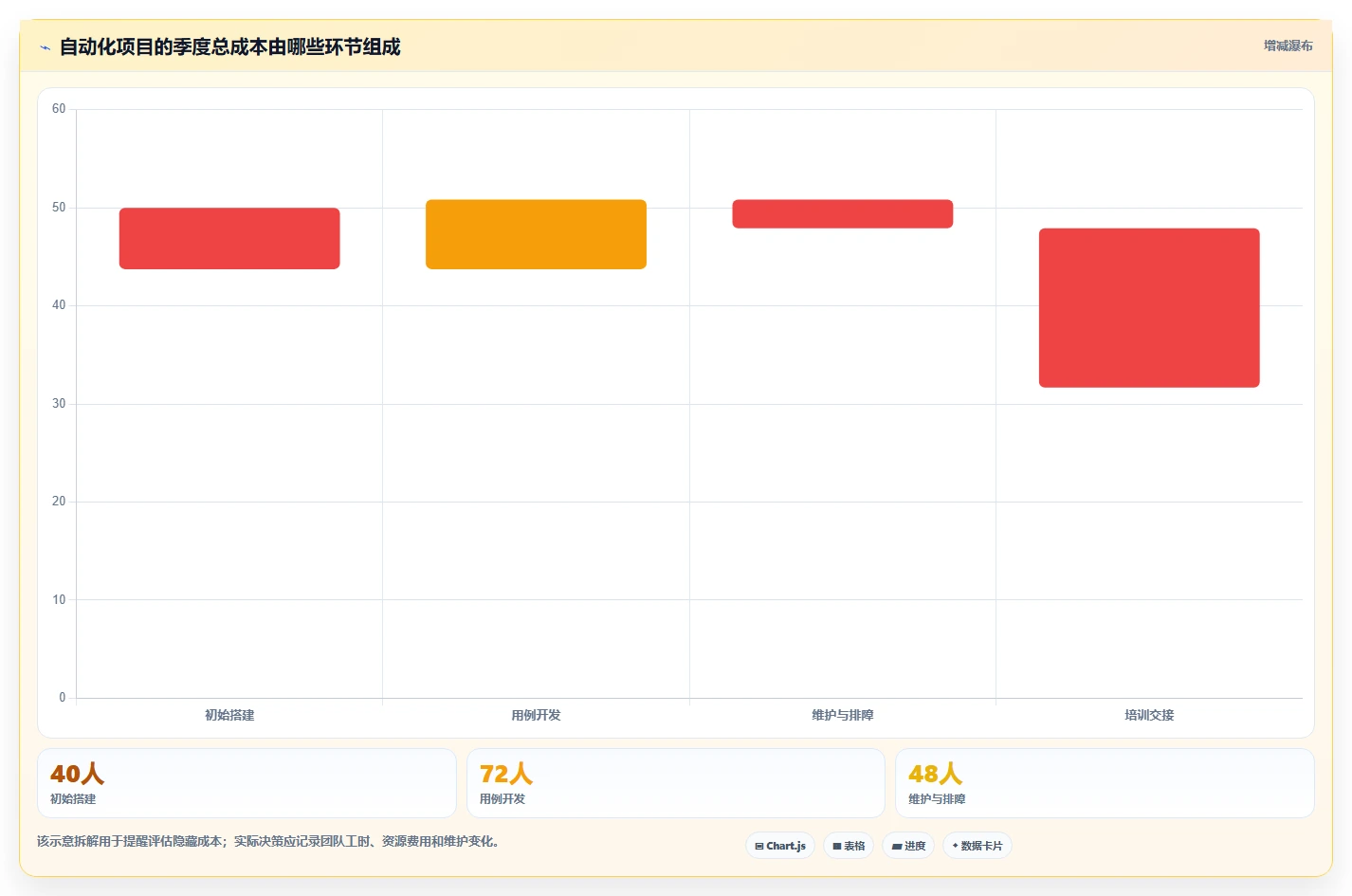Click the 用例开发 x-axis label
The width and height of the screenshot is (1352, 896).
pos(536,715)
